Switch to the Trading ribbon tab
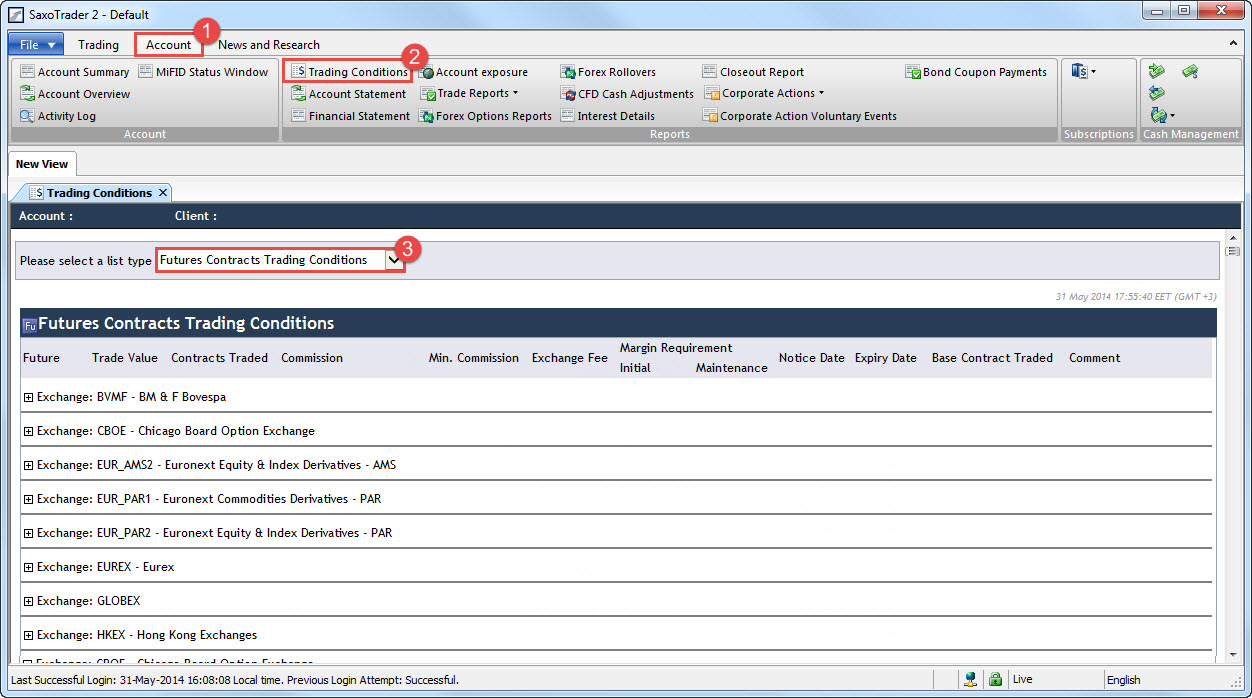Image resolution: width=1252 pixels, height=698 pixels. [98, 45]
